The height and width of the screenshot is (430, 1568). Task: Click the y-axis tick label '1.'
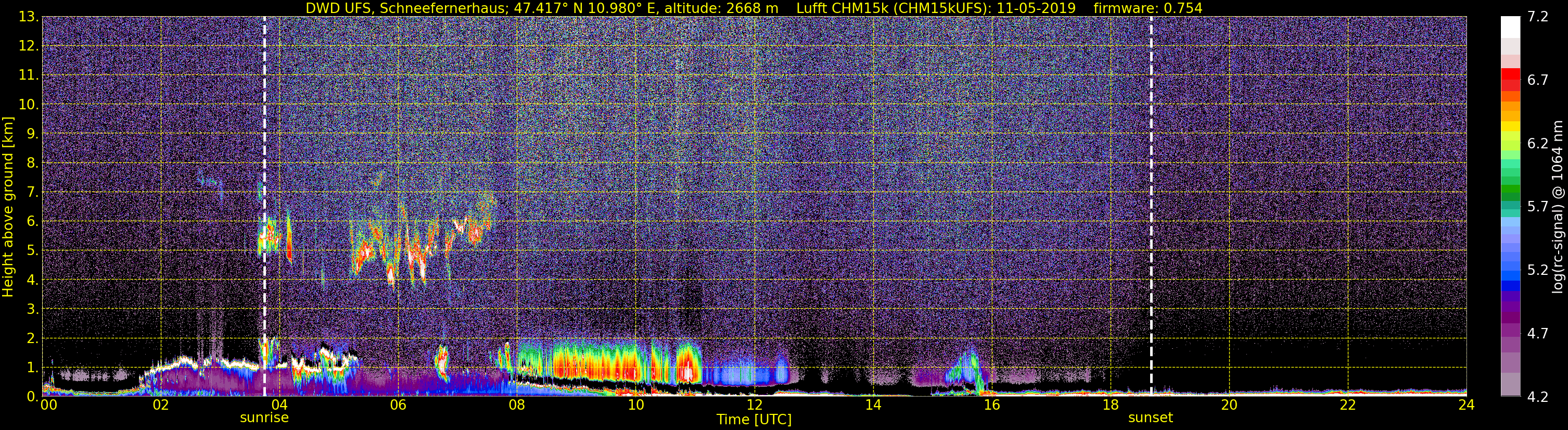point(33,368)
